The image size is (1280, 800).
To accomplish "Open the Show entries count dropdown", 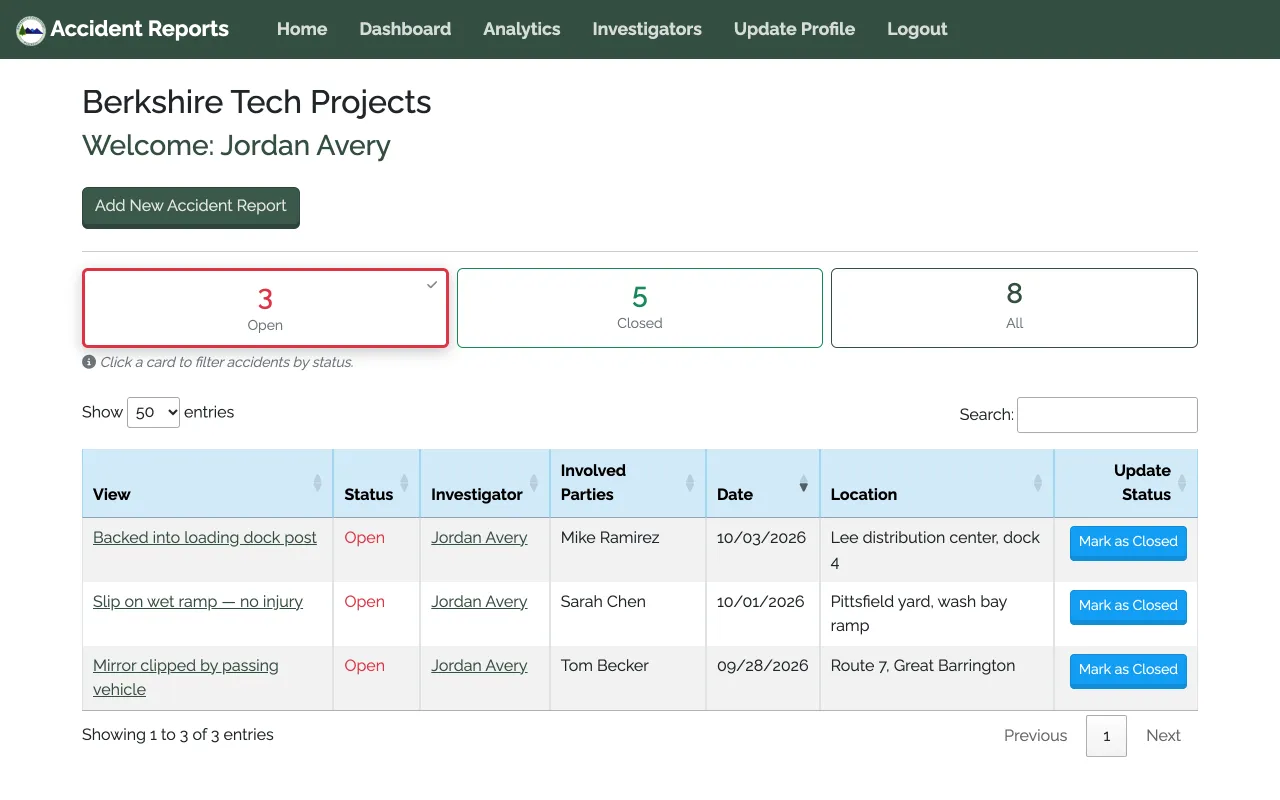I will click(153, 412).
